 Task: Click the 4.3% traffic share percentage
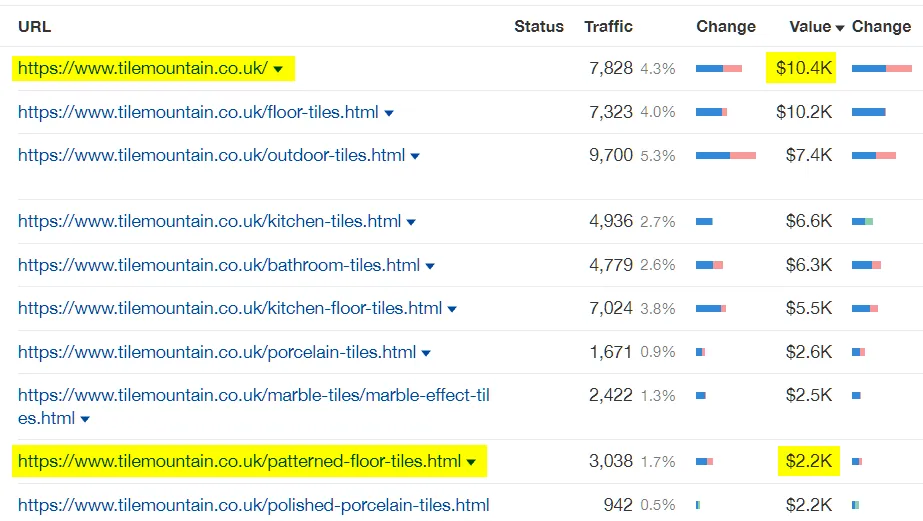[x=658, y=69]
